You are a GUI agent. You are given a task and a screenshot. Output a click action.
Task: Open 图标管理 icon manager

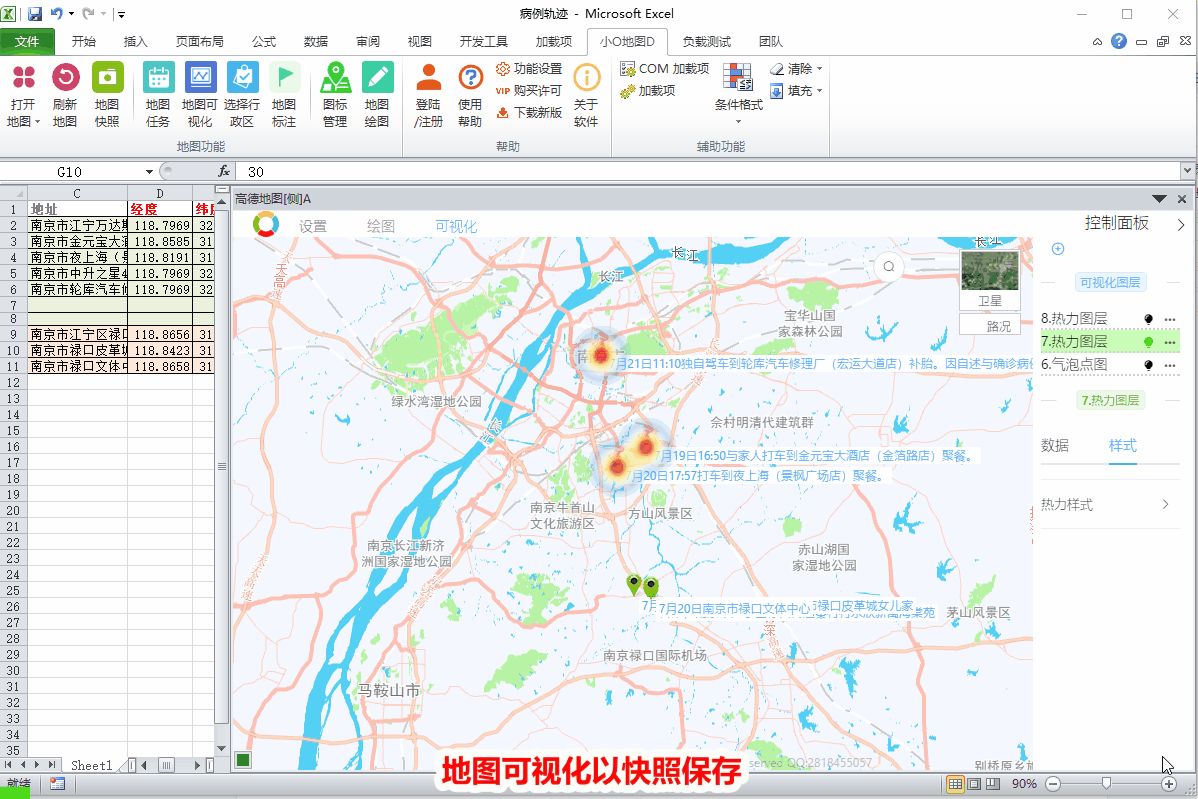pos(335,94)
